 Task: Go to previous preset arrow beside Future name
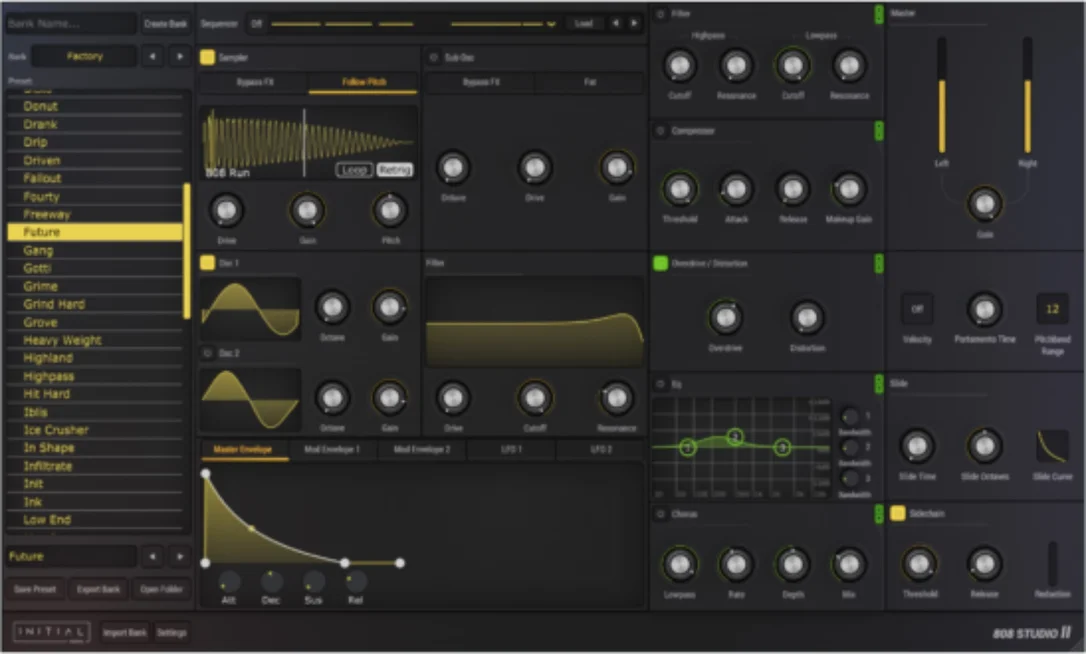coord(152,556)
